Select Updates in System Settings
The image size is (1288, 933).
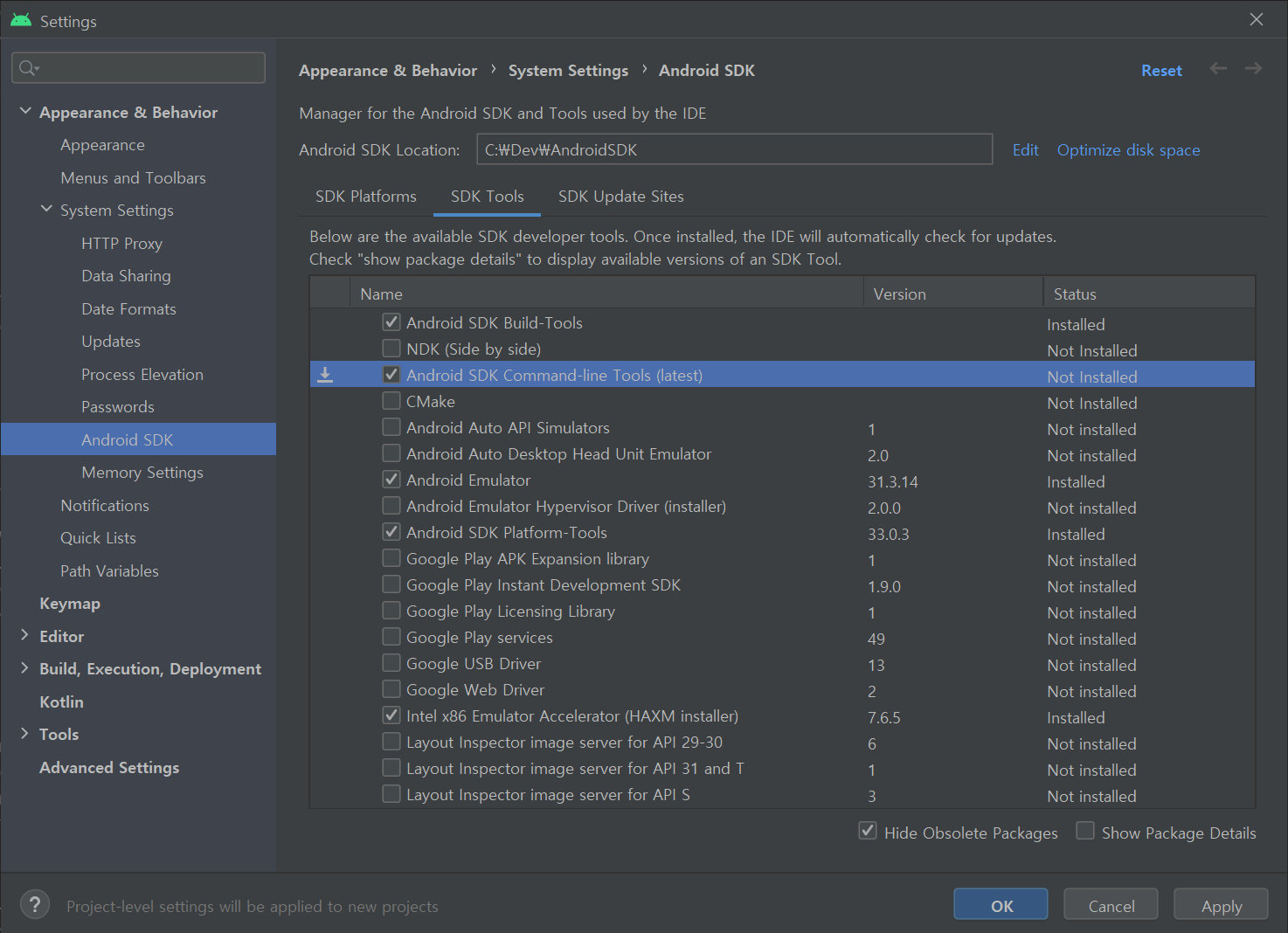111,342
